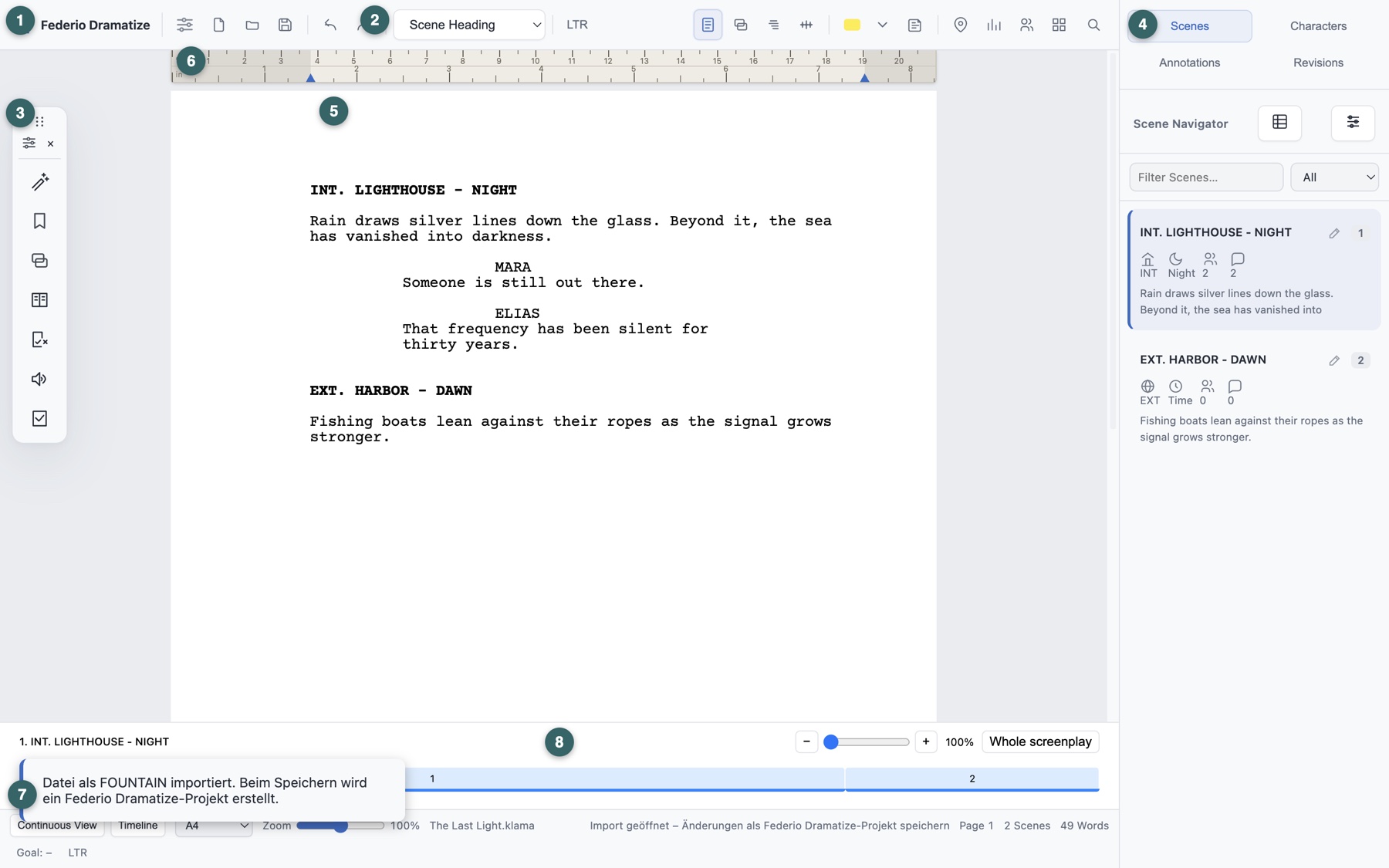Image resolution: width=1389 pixels, height=868 pixels.
Task: Click the beat waveform icon in the top toolbar
Action: coord(806,25)
